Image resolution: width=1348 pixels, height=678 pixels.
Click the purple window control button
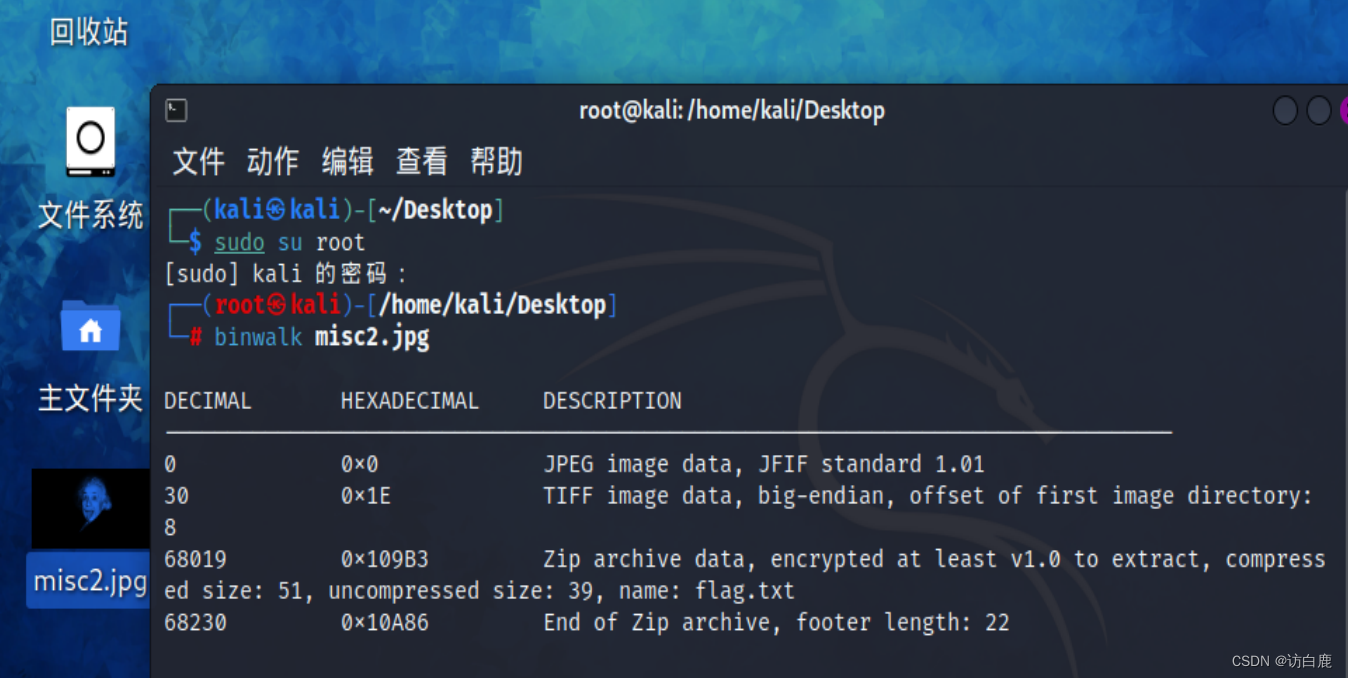point(1345,110)
